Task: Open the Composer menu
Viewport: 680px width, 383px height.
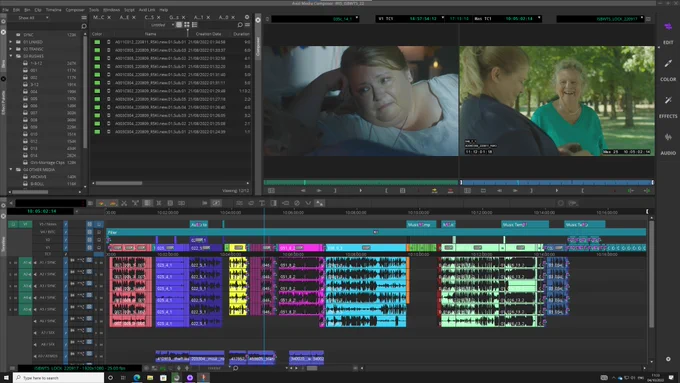Action: click(x=75, y=10)
